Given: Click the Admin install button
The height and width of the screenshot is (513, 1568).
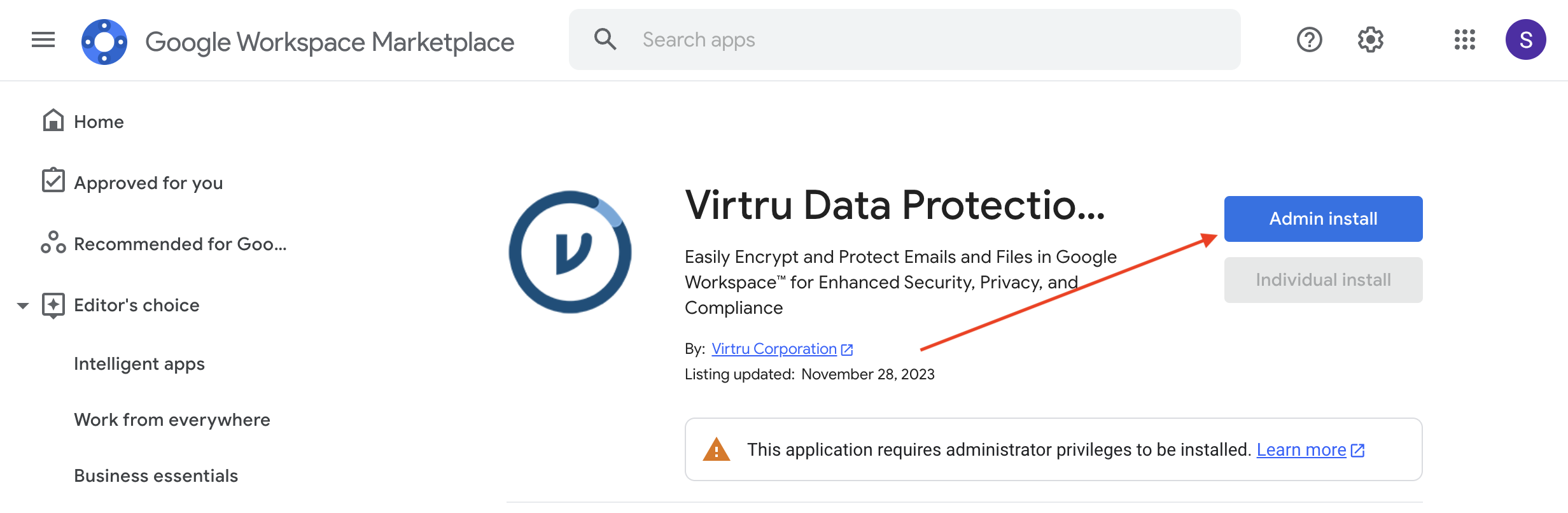Looking at the screenshot, I should pos(1322,218).
